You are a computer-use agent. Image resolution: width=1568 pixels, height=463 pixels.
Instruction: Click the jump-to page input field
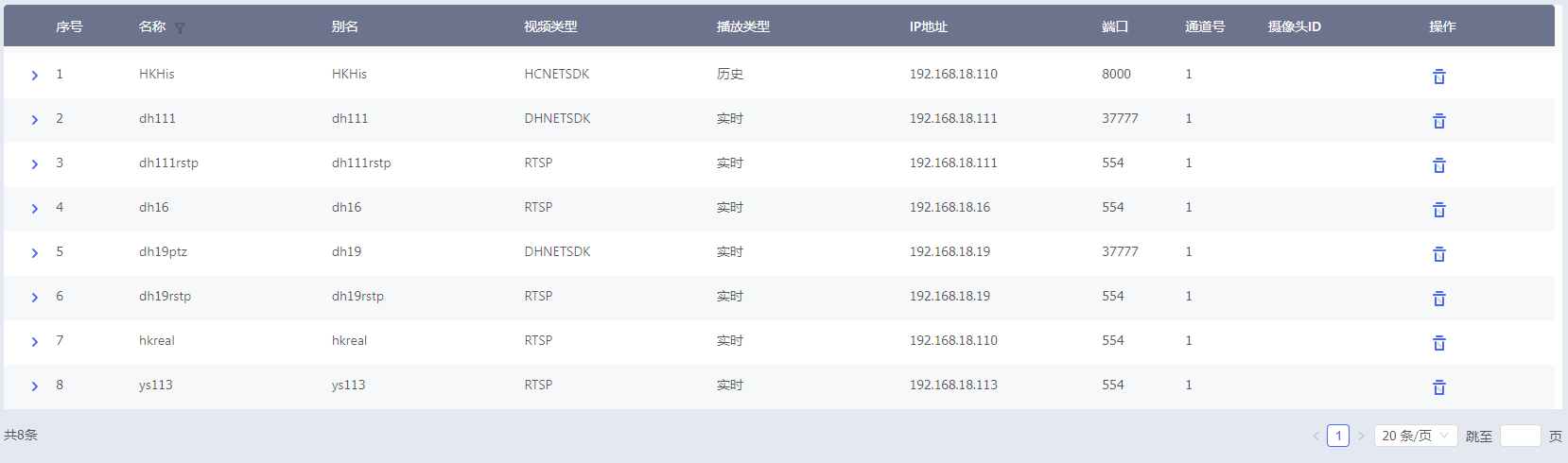click(x=1521, y=436)
